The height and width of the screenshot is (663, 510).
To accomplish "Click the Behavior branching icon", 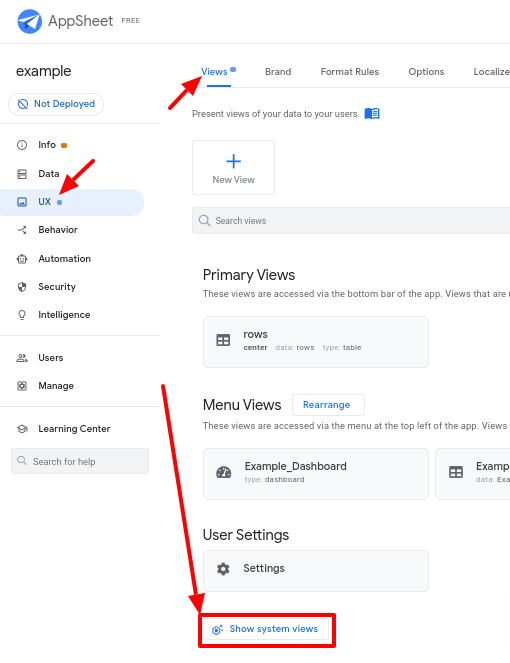I will 22,230.
